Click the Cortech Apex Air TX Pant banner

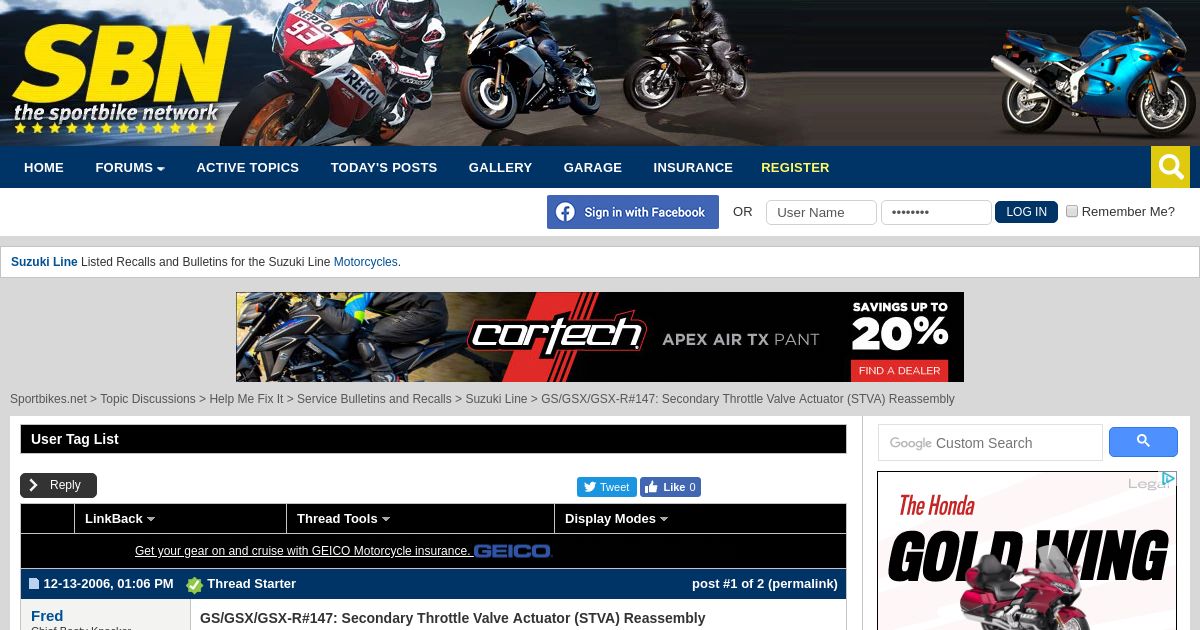click(600, 337)
